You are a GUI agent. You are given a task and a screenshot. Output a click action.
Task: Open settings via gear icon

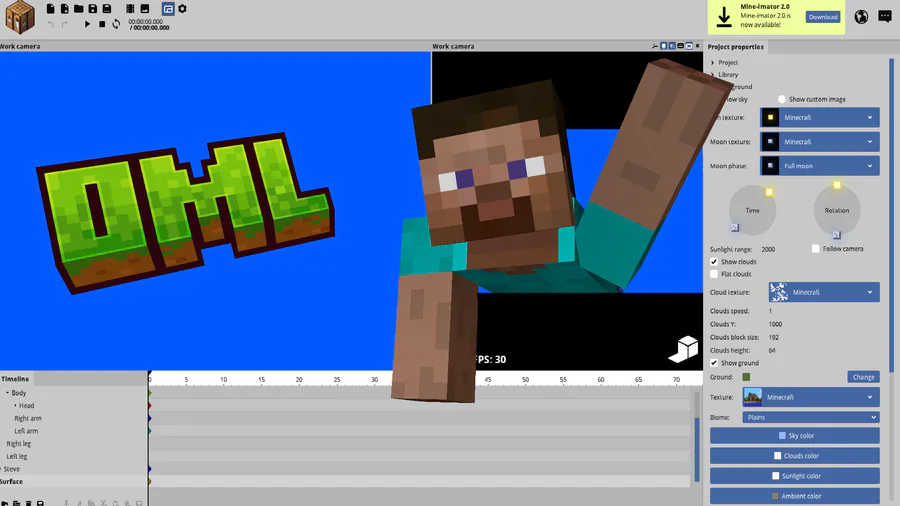tap(183, 9)
